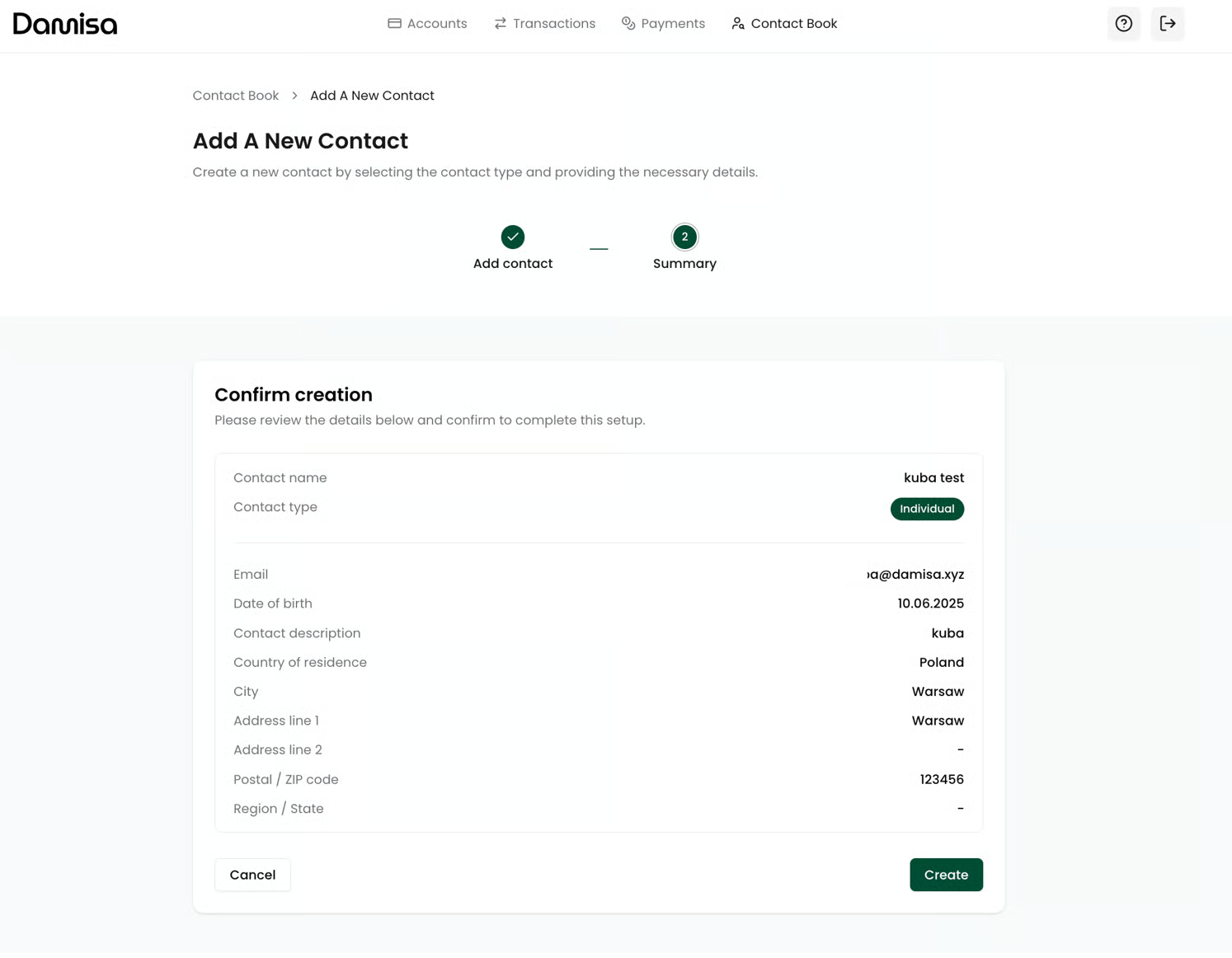Click the Add A New Contact breadcrumb
The width and height of the screenshot is (1232, 958).
(372, 96)
